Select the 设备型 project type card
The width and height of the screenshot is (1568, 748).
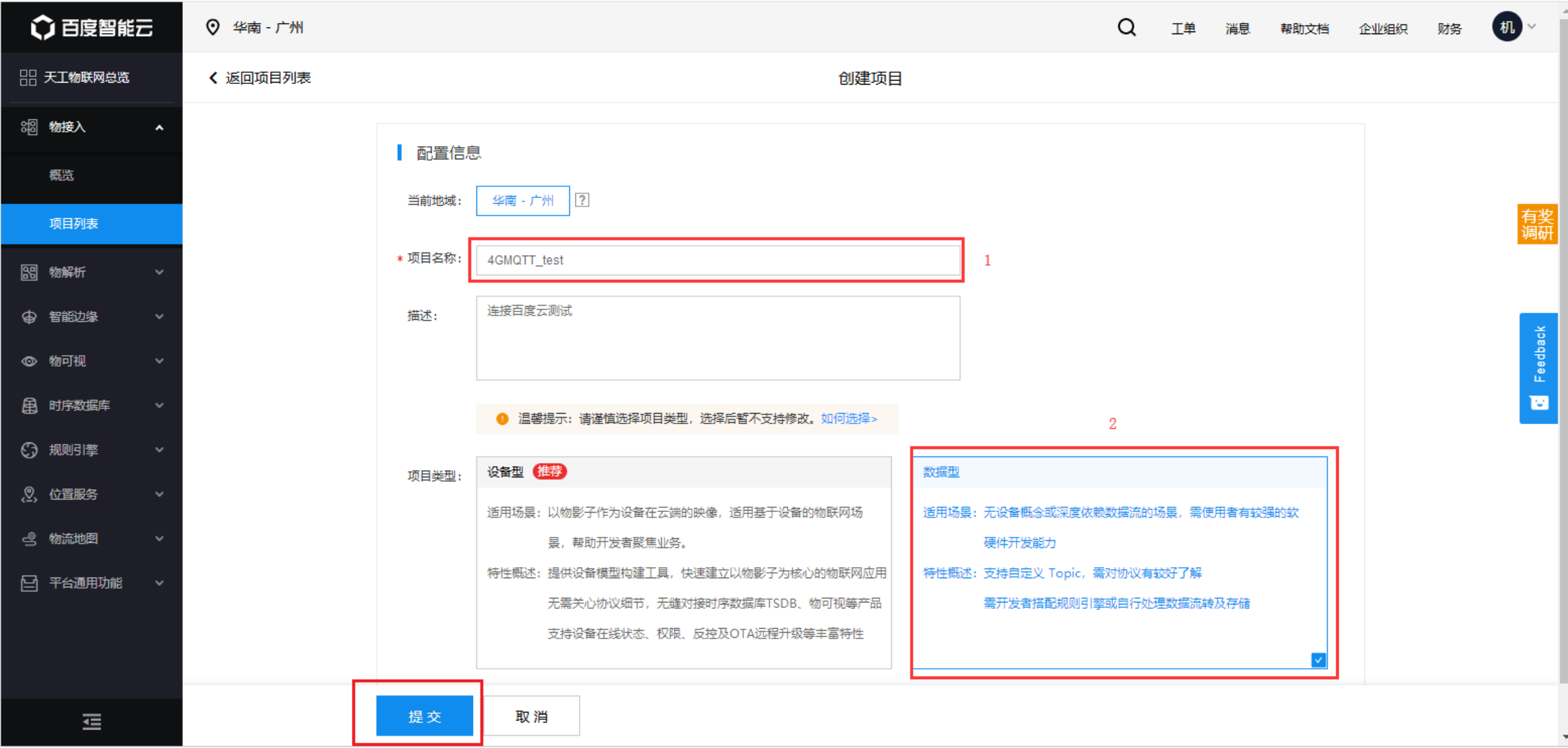(683, 564)
